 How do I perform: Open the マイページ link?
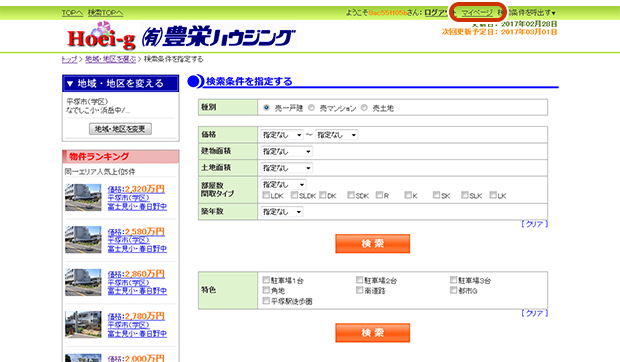[477, 13]
